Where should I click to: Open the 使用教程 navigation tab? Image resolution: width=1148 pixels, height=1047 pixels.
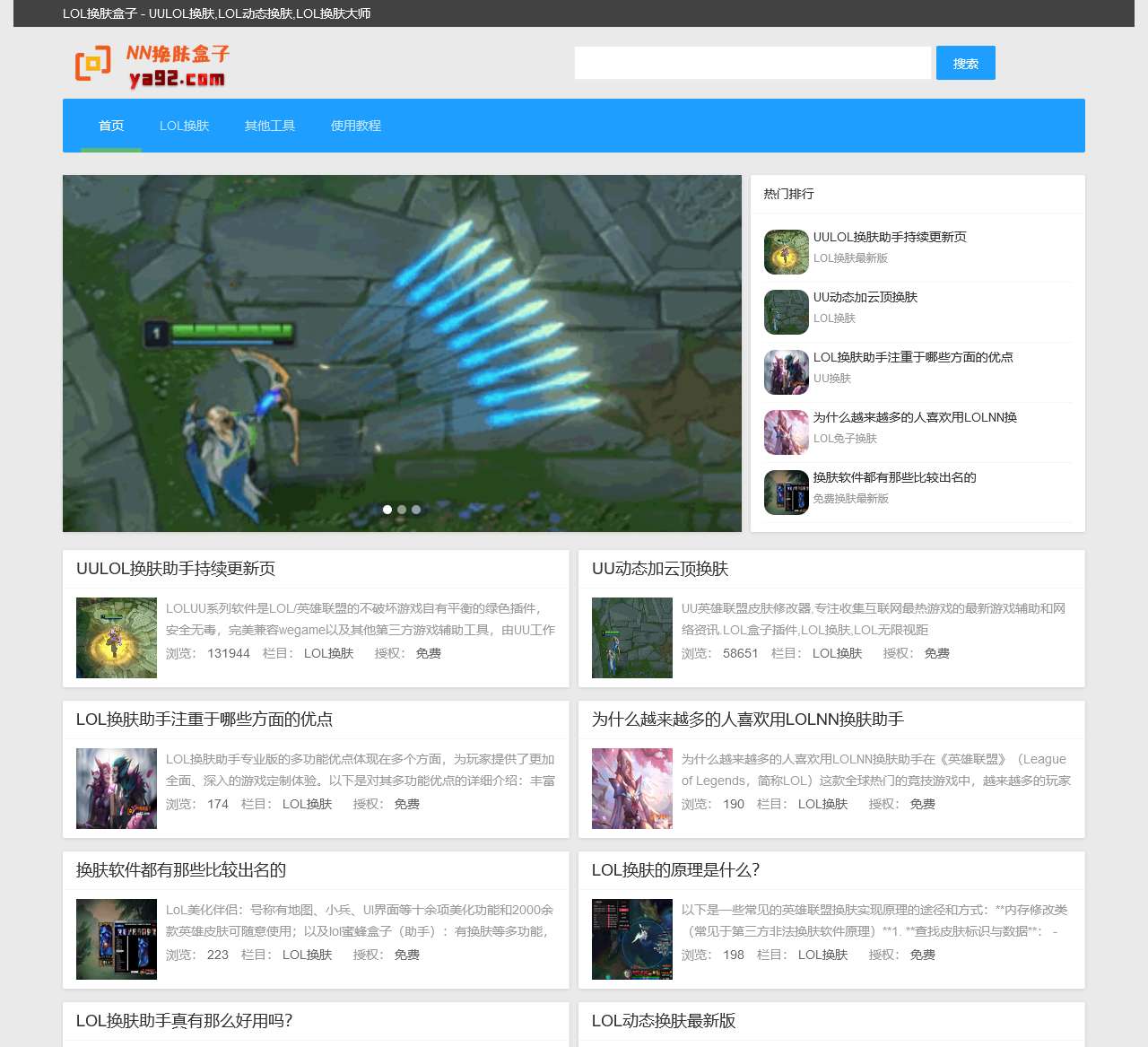point(356,126)
